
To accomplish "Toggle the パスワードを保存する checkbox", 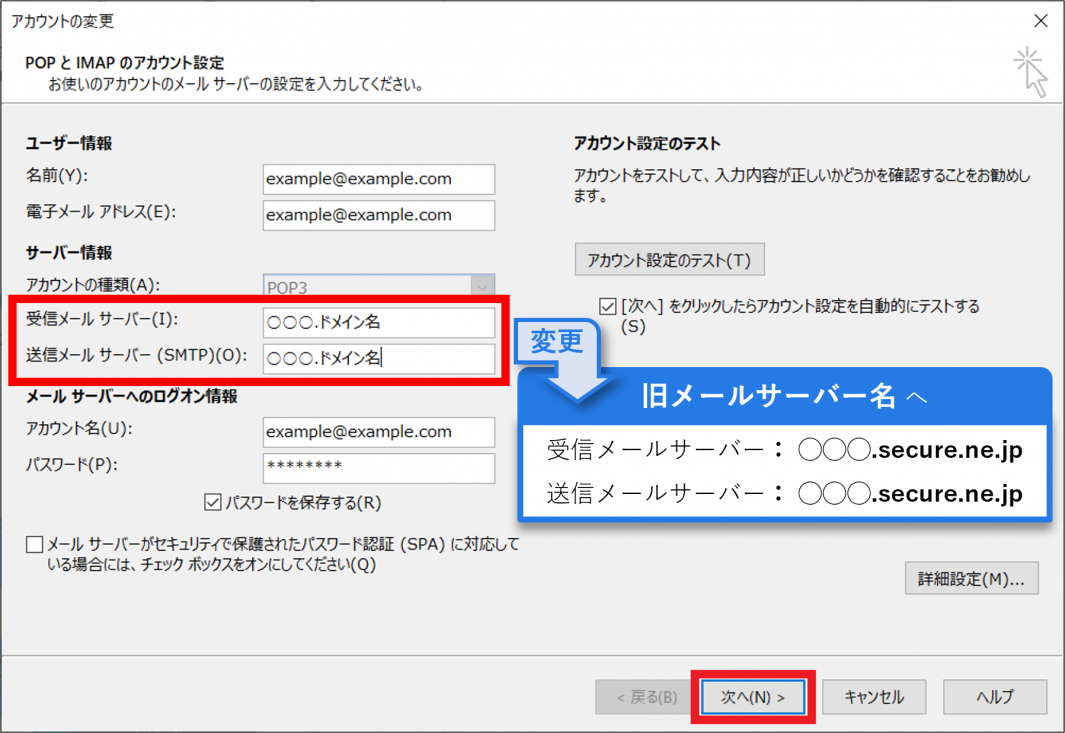I will pos(213,502).
